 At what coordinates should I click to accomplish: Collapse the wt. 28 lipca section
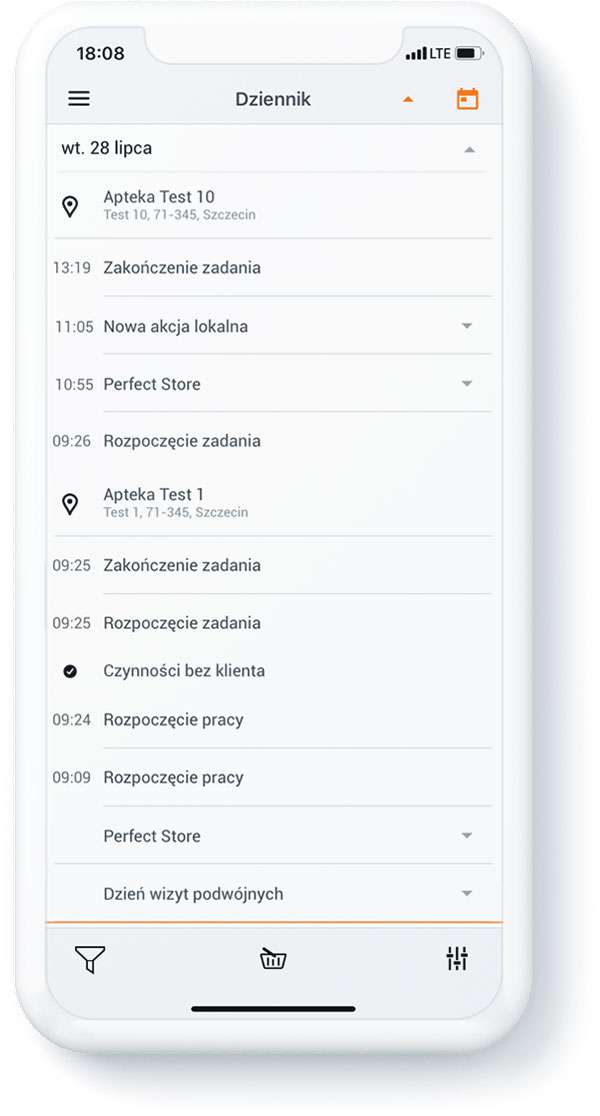[x=469, y=149]
